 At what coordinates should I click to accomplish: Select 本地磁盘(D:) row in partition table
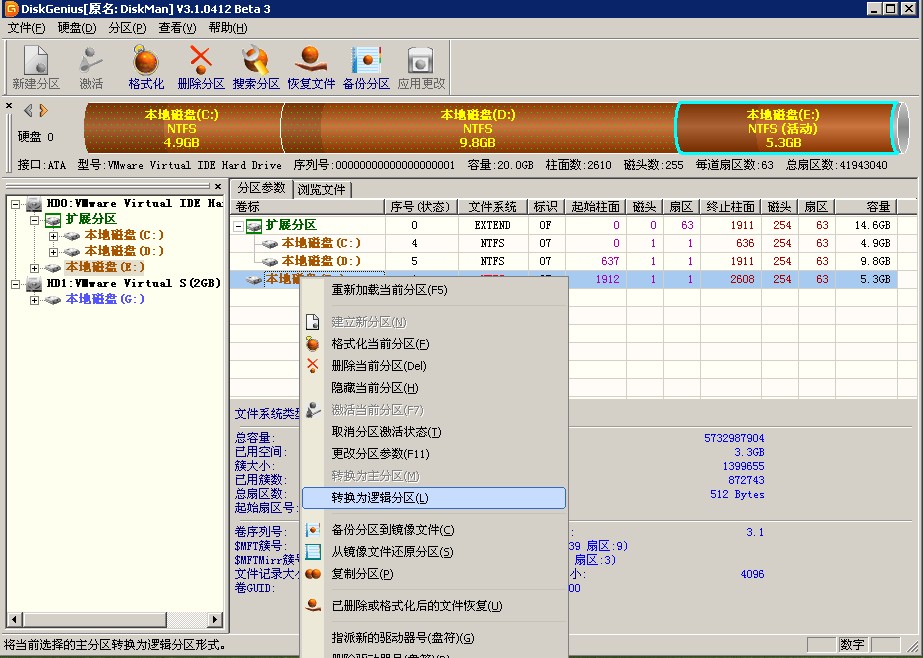pyautogui.click(x=565, y=261)
